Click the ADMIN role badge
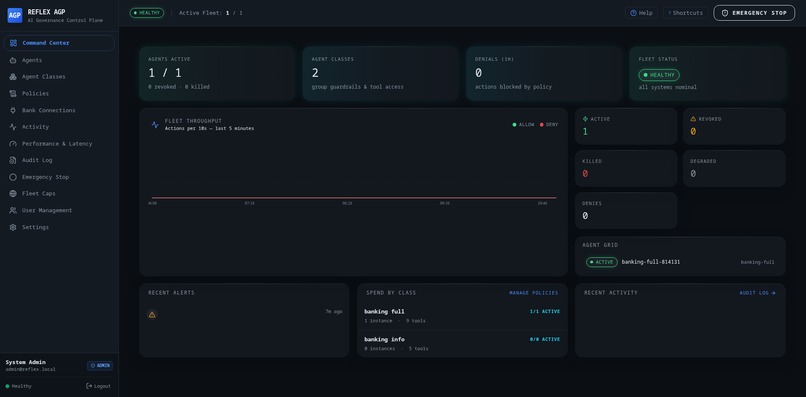806x397 pixels. tap(100, 366)
